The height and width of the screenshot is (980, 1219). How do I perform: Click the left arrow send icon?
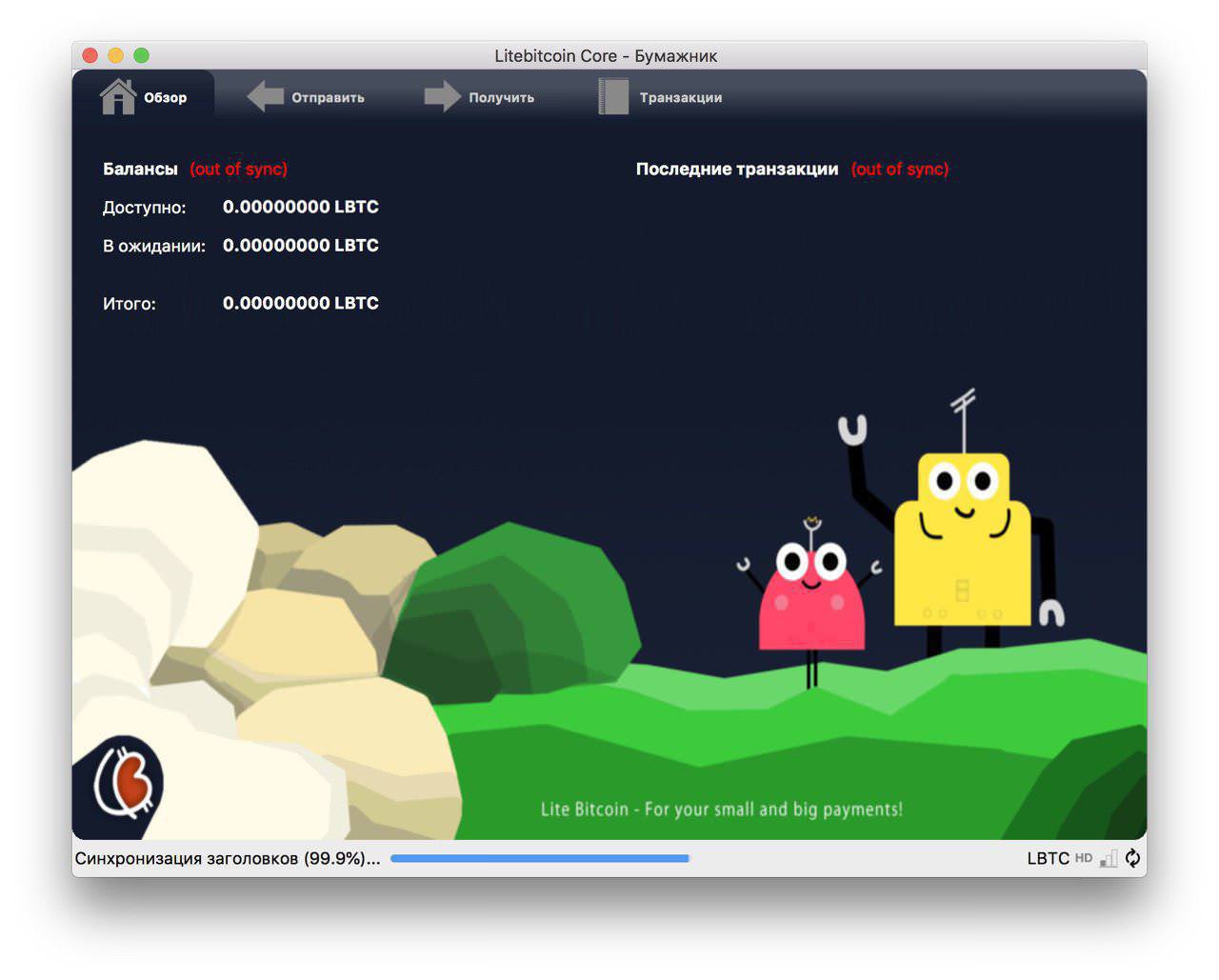coord(266,96)
